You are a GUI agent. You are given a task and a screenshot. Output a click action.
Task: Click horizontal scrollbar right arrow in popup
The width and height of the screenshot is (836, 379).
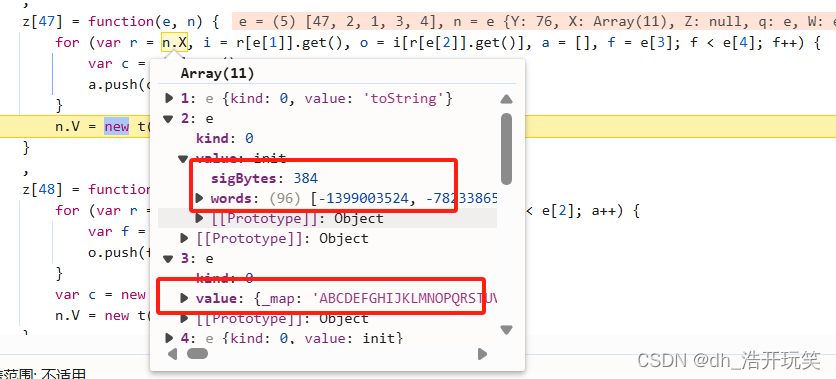[x=482, y=353]
